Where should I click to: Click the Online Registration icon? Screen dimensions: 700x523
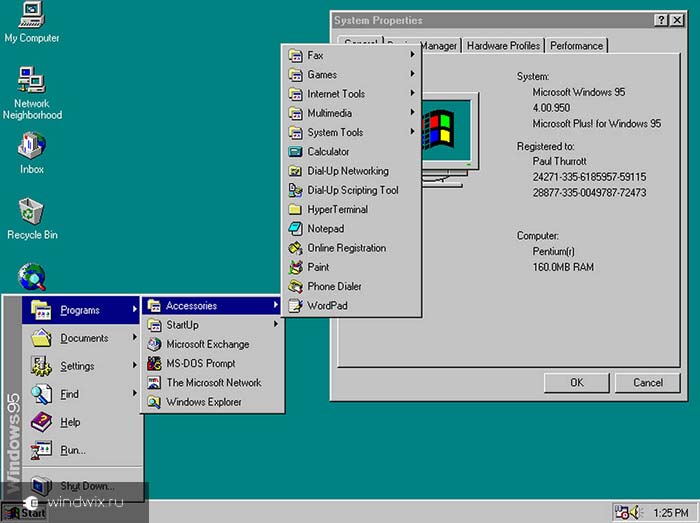(x=295, y=248)
